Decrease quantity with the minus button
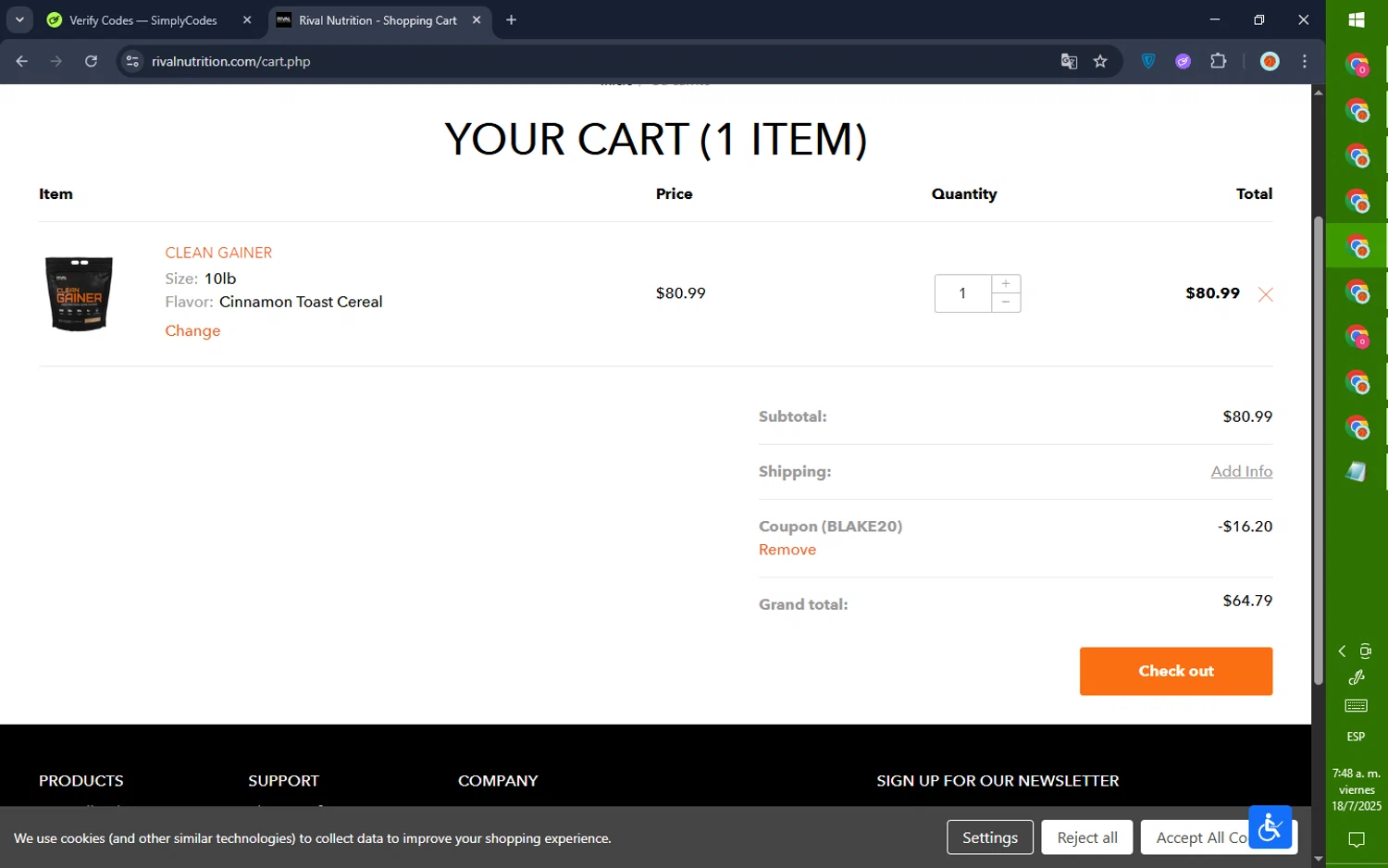This screenshot has width=1388, height=868. (1006, 303)
